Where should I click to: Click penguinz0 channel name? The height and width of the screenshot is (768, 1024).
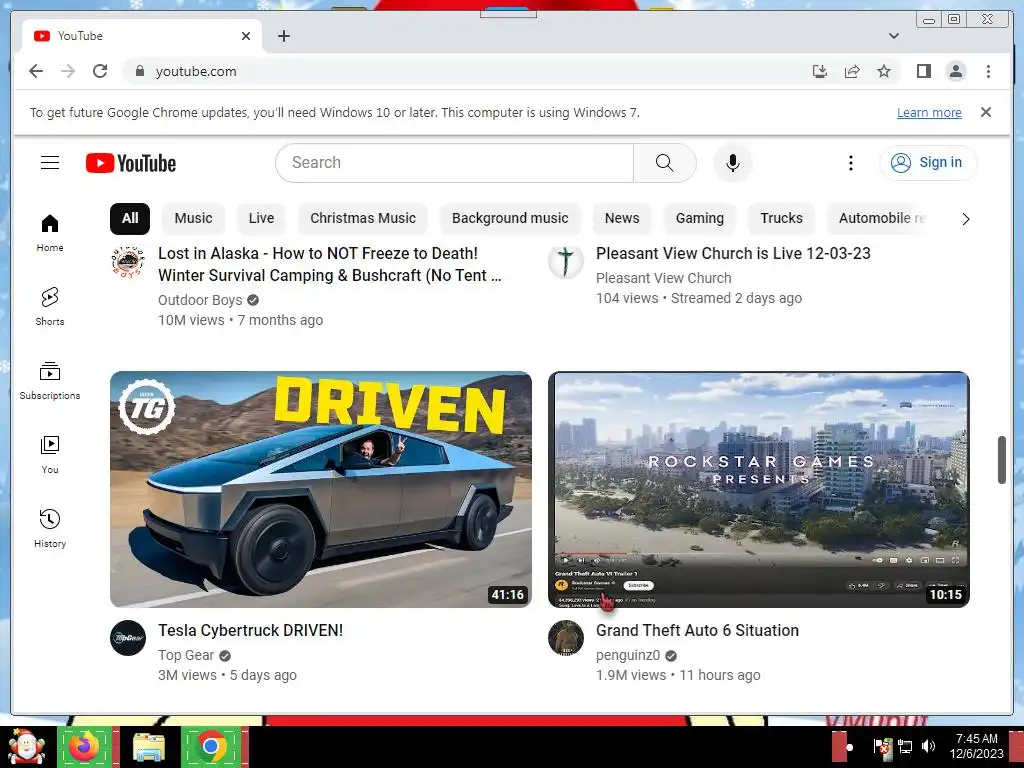pos(628,655)
